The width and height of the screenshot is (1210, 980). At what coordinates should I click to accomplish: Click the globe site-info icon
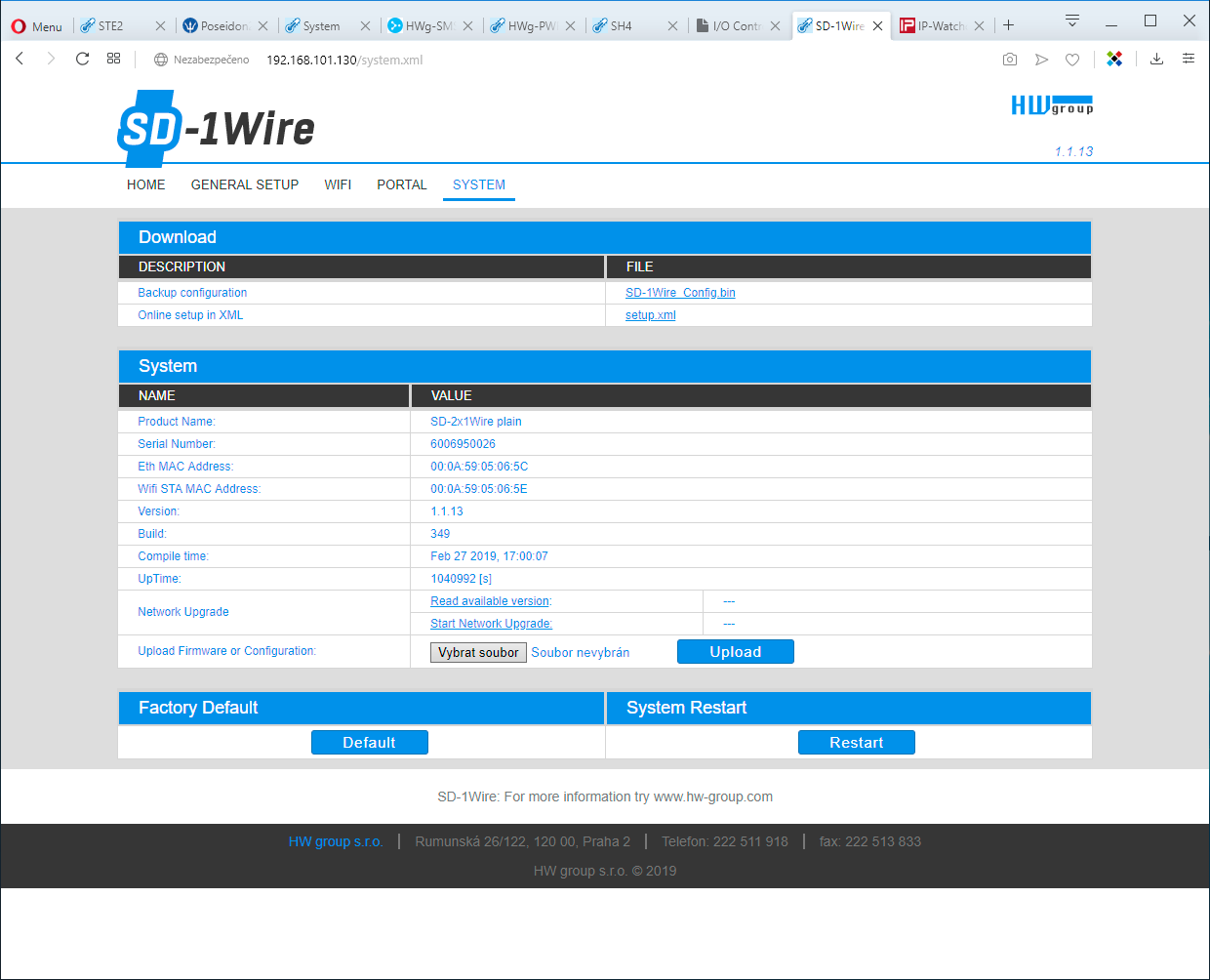point(161,60)
